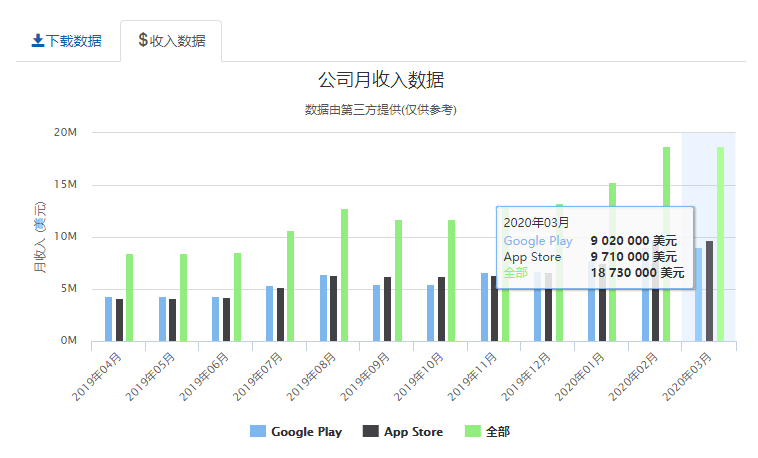
Task: Select the 收入数据 tab
Action: click(171, 41)
